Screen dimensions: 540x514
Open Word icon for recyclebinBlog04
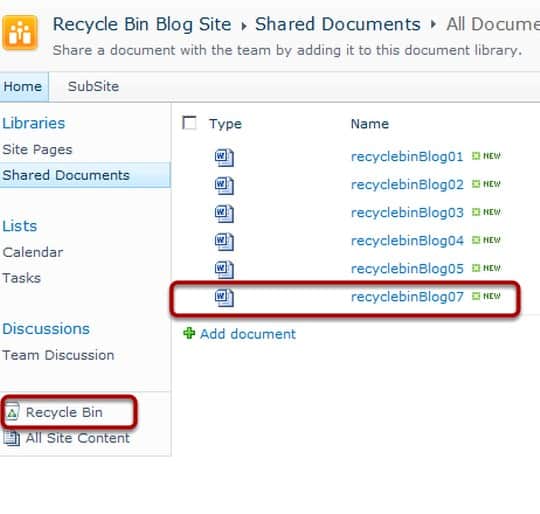[224, 242]
